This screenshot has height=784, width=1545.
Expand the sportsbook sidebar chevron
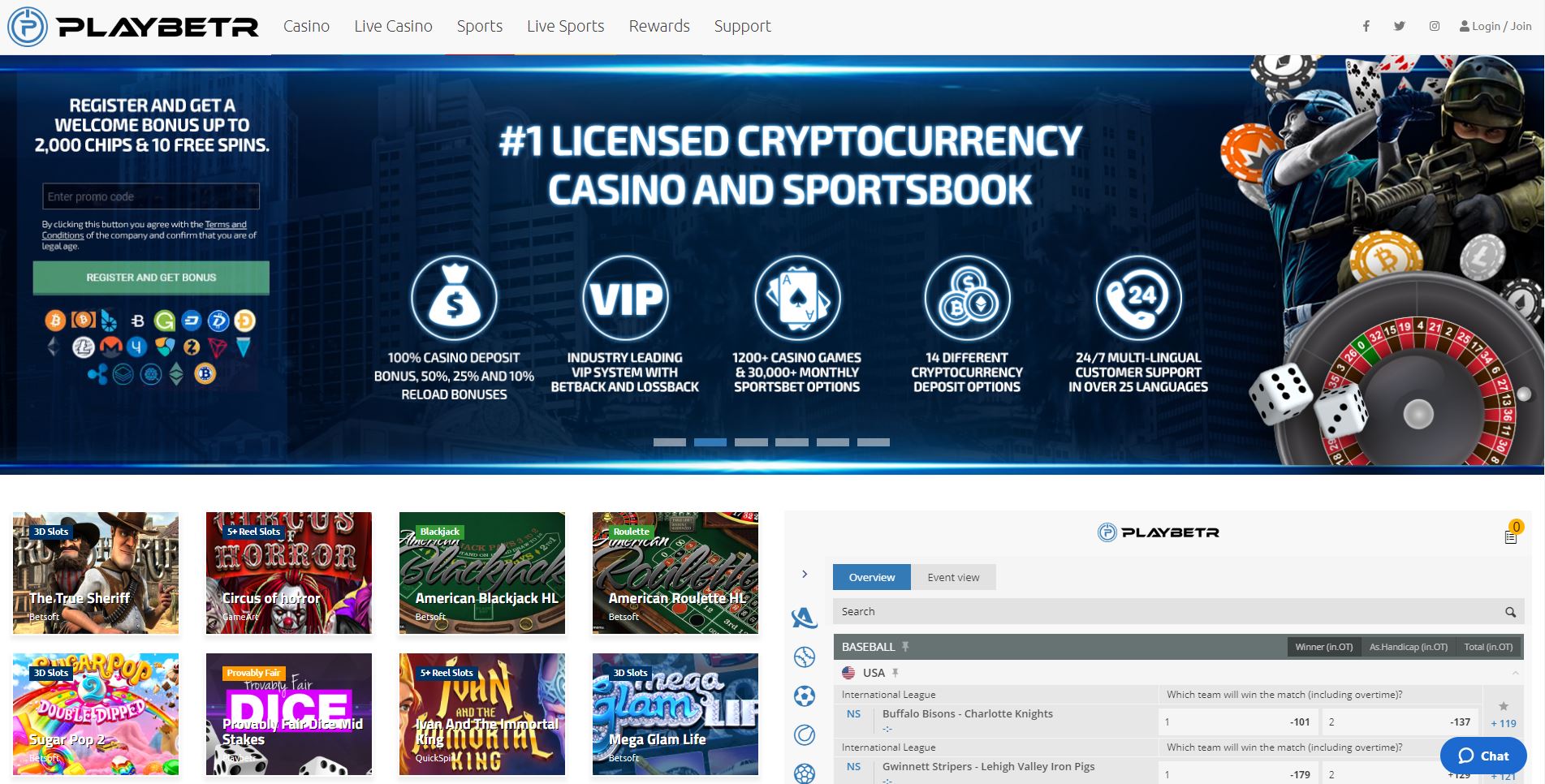pos(805,574)
